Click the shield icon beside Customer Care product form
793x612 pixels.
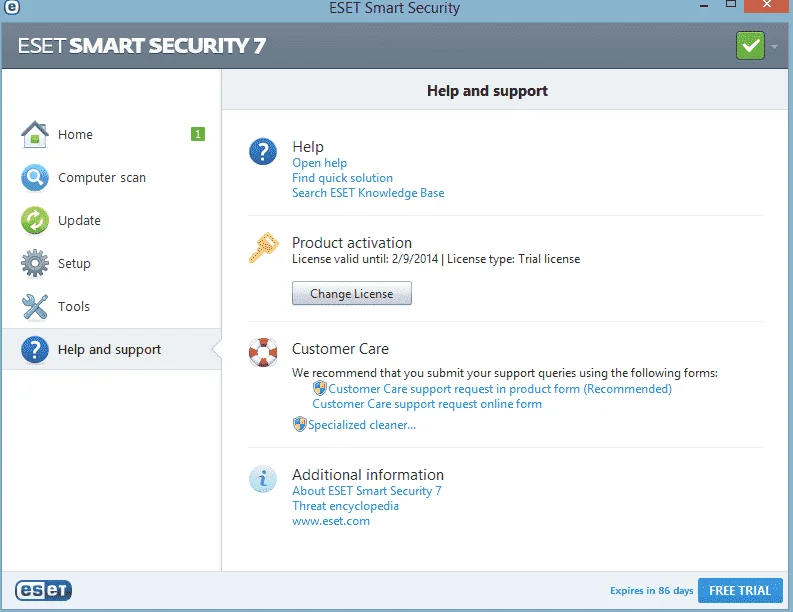coord(320,388)
